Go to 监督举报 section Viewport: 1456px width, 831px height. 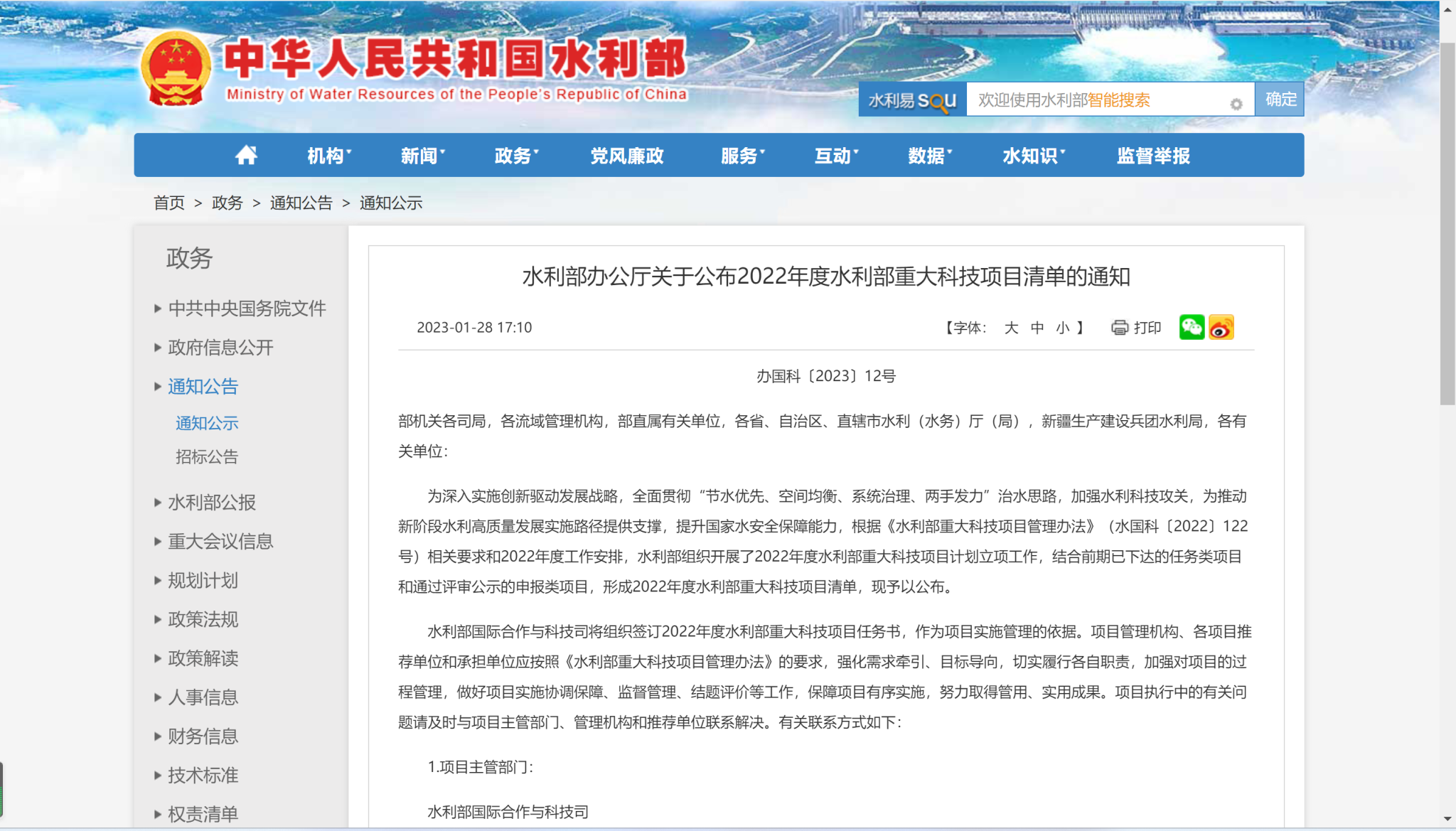pos(1153,156)
